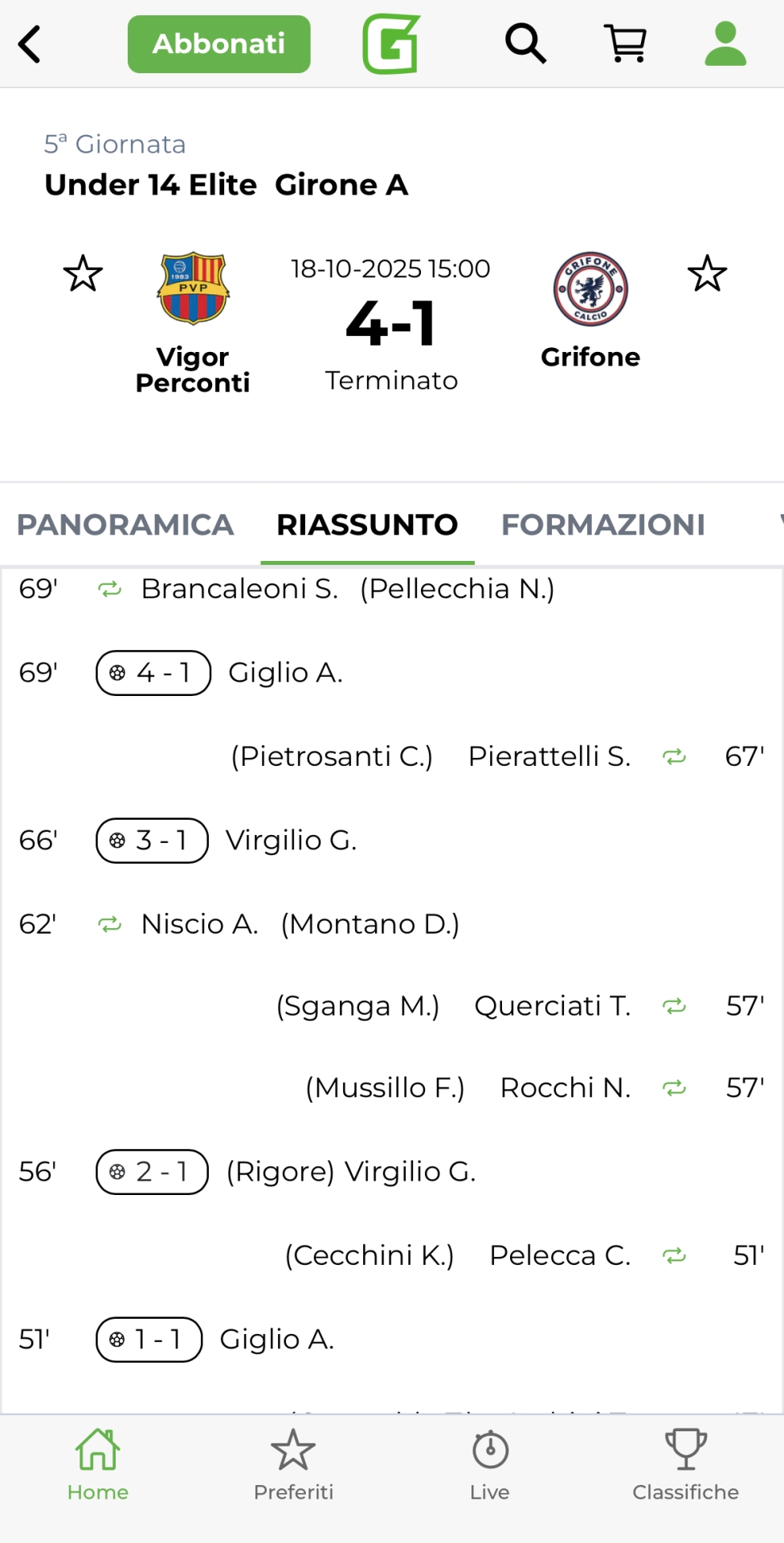Open the user profile icon
This screenshot has height=1543, width=784.
pos(725,43)
